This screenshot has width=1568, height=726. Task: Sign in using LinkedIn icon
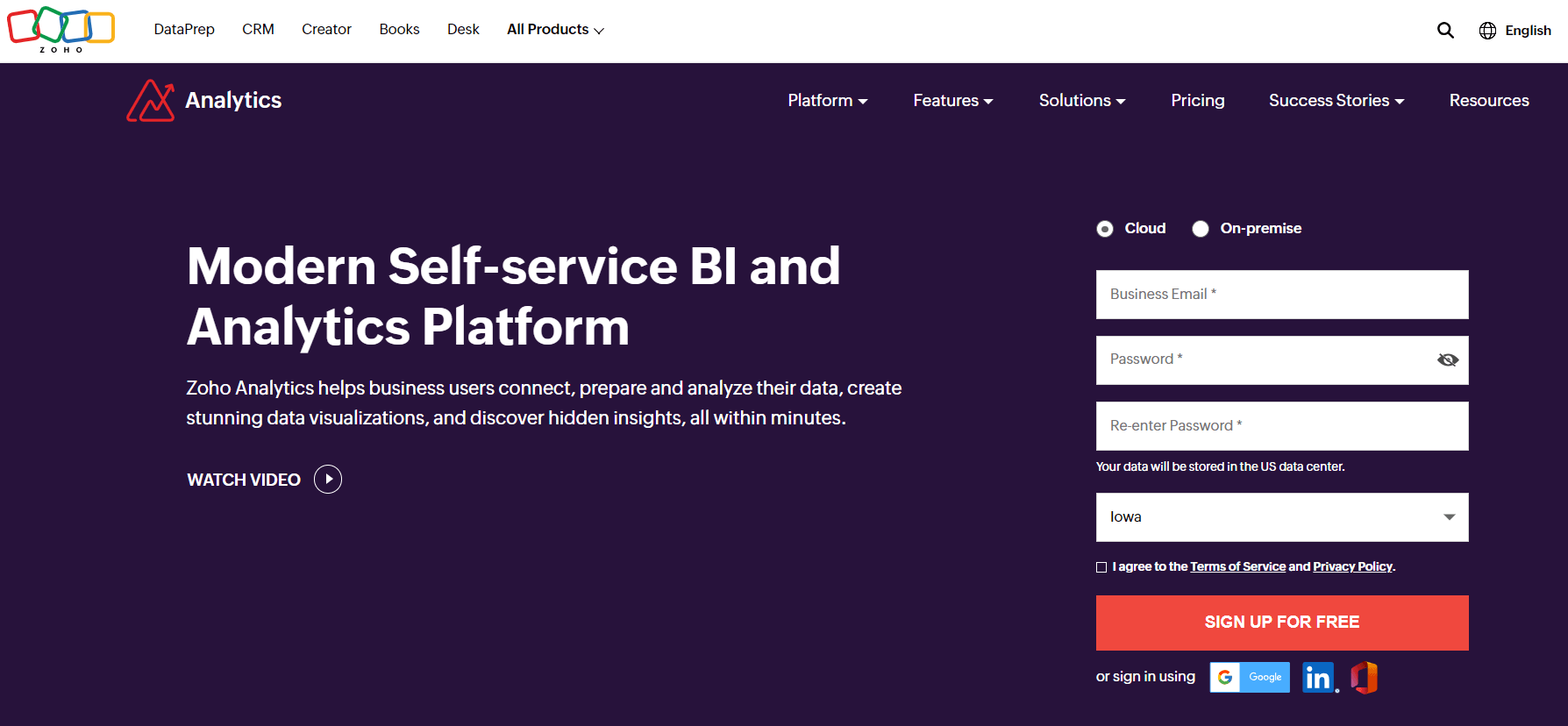click(1319, 677)
